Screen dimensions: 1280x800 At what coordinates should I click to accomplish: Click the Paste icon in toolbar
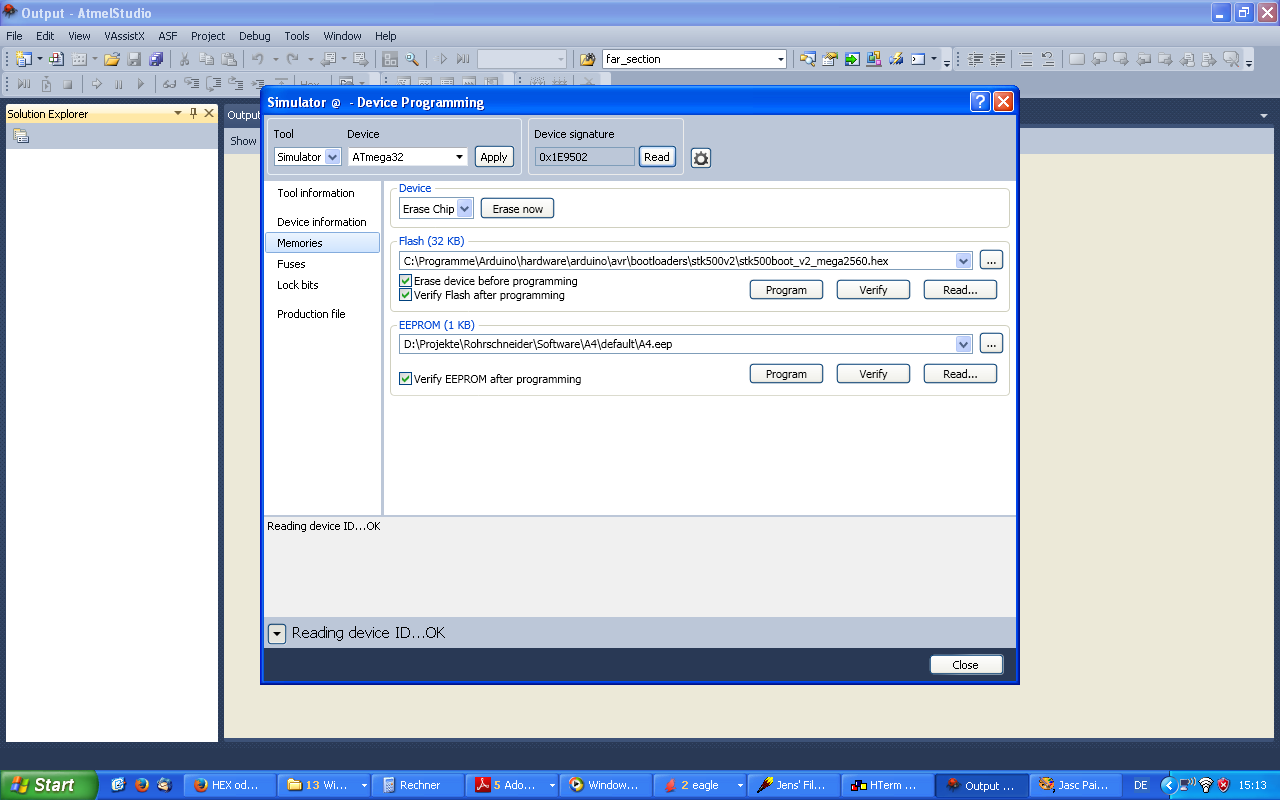coord(229,59)
